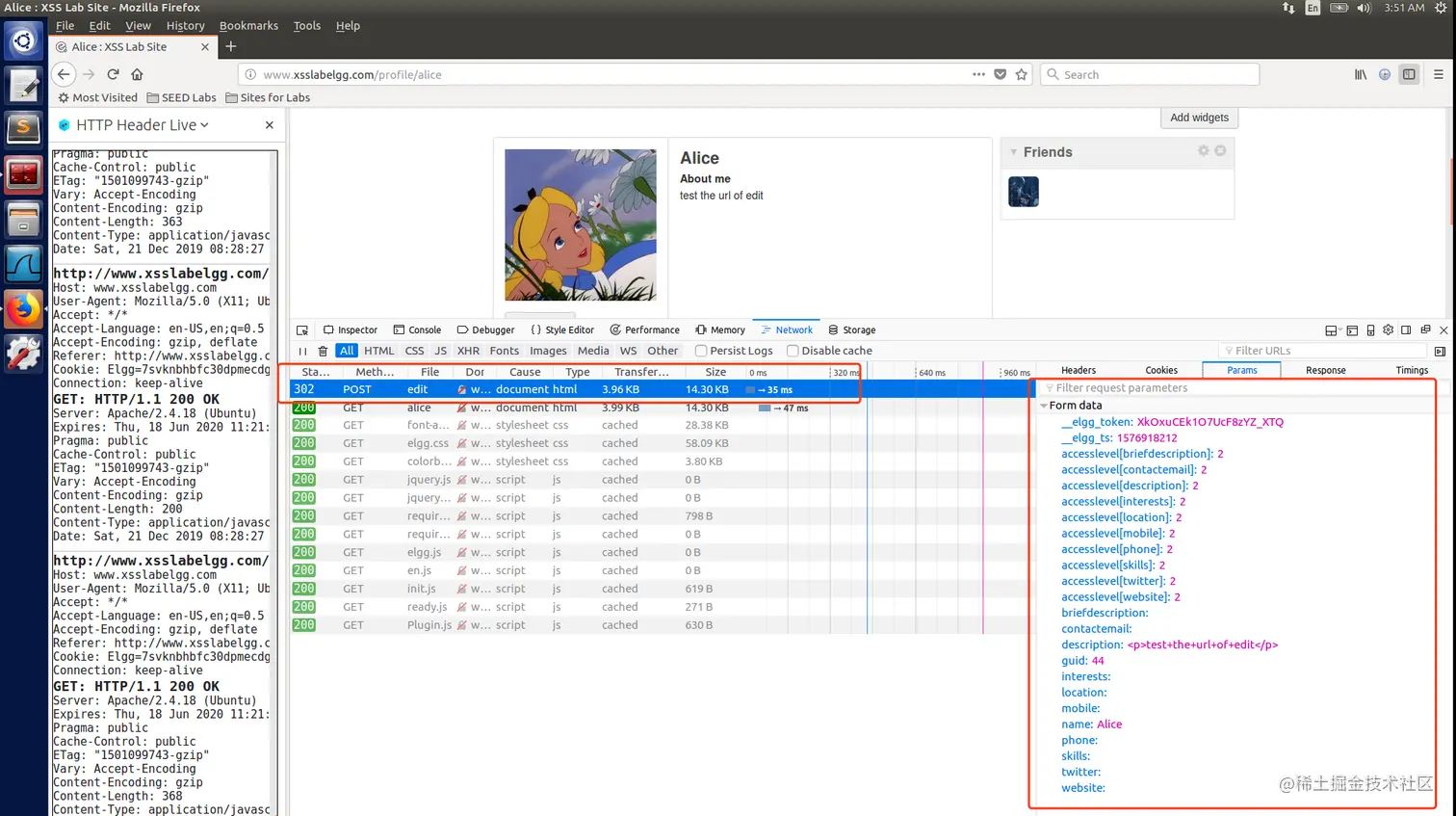
Task: Pause network recording
Action: 302,351
